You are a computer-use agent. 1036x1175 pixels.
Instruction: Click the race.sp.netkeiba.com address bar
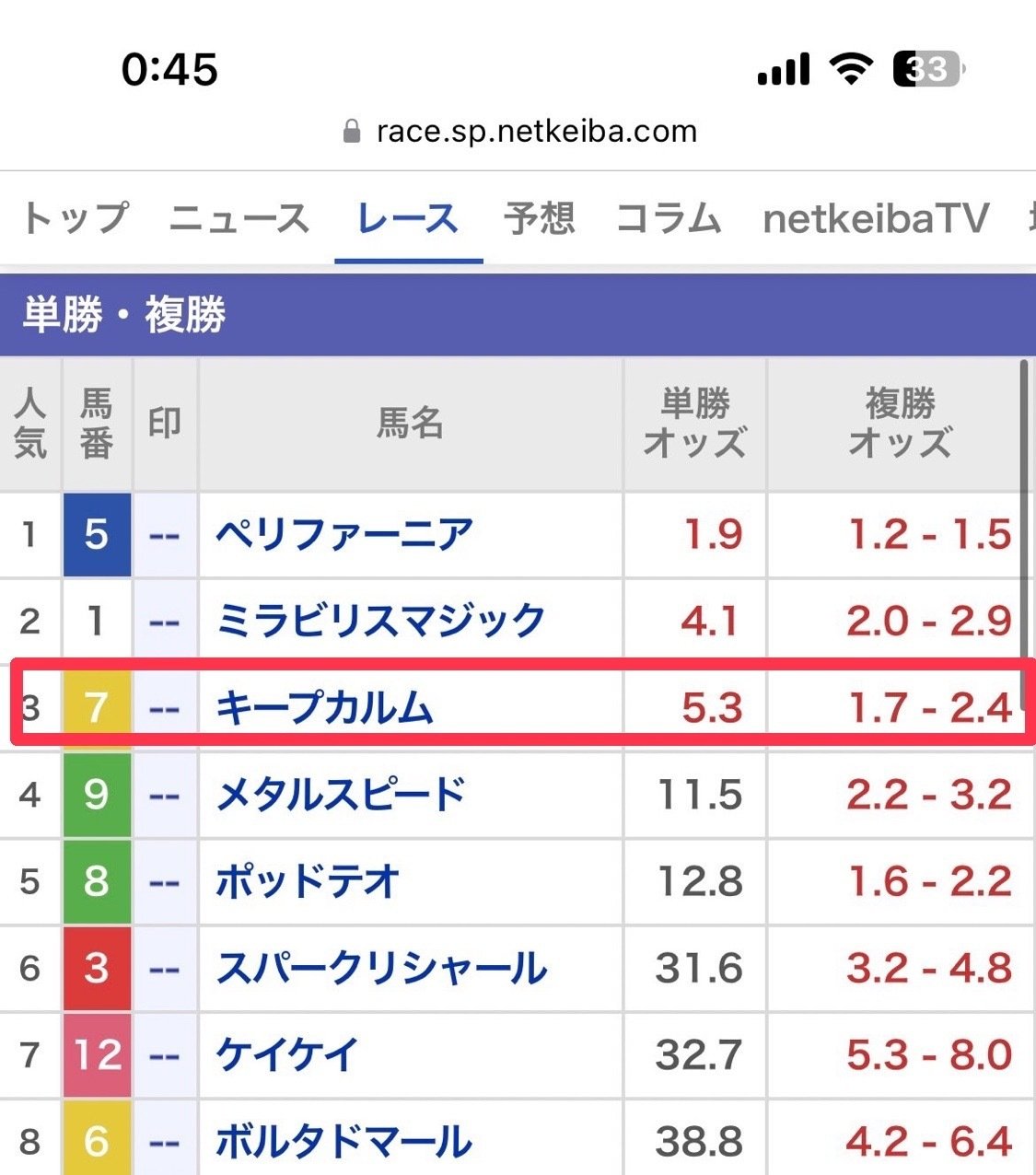[x=518, y=132]
